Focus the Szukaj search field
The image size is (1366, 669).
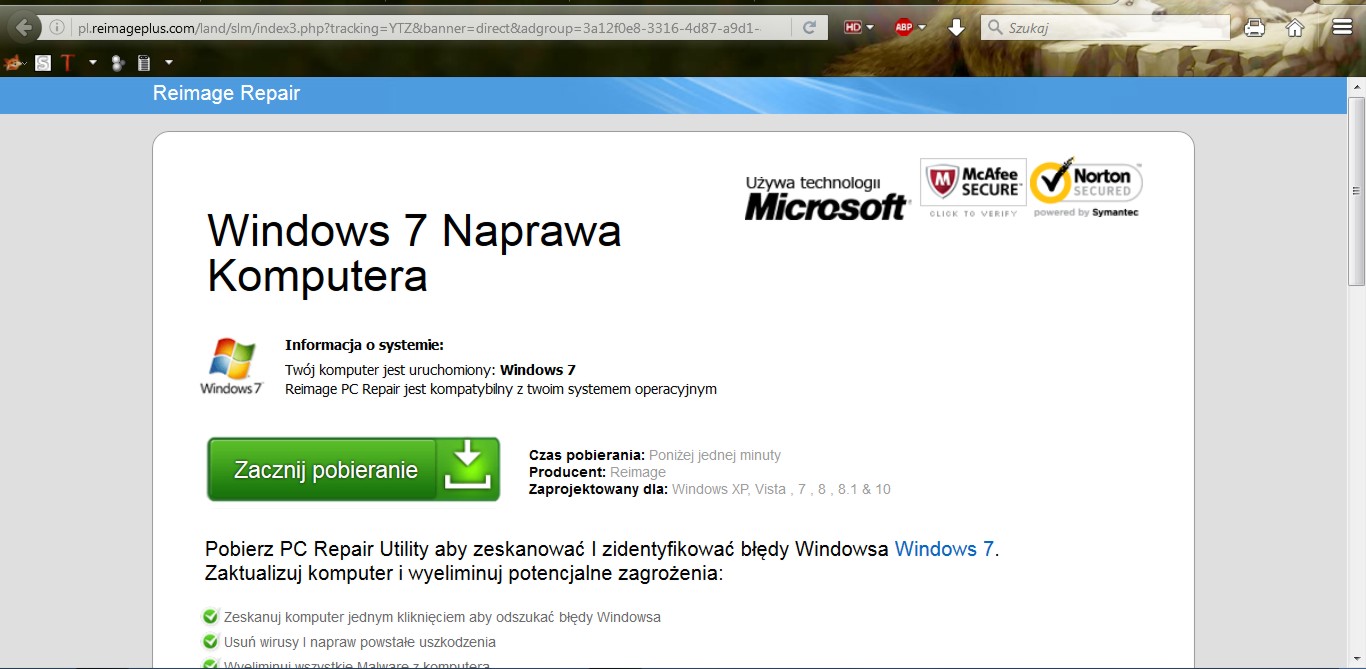click(x=1105, y=28)
